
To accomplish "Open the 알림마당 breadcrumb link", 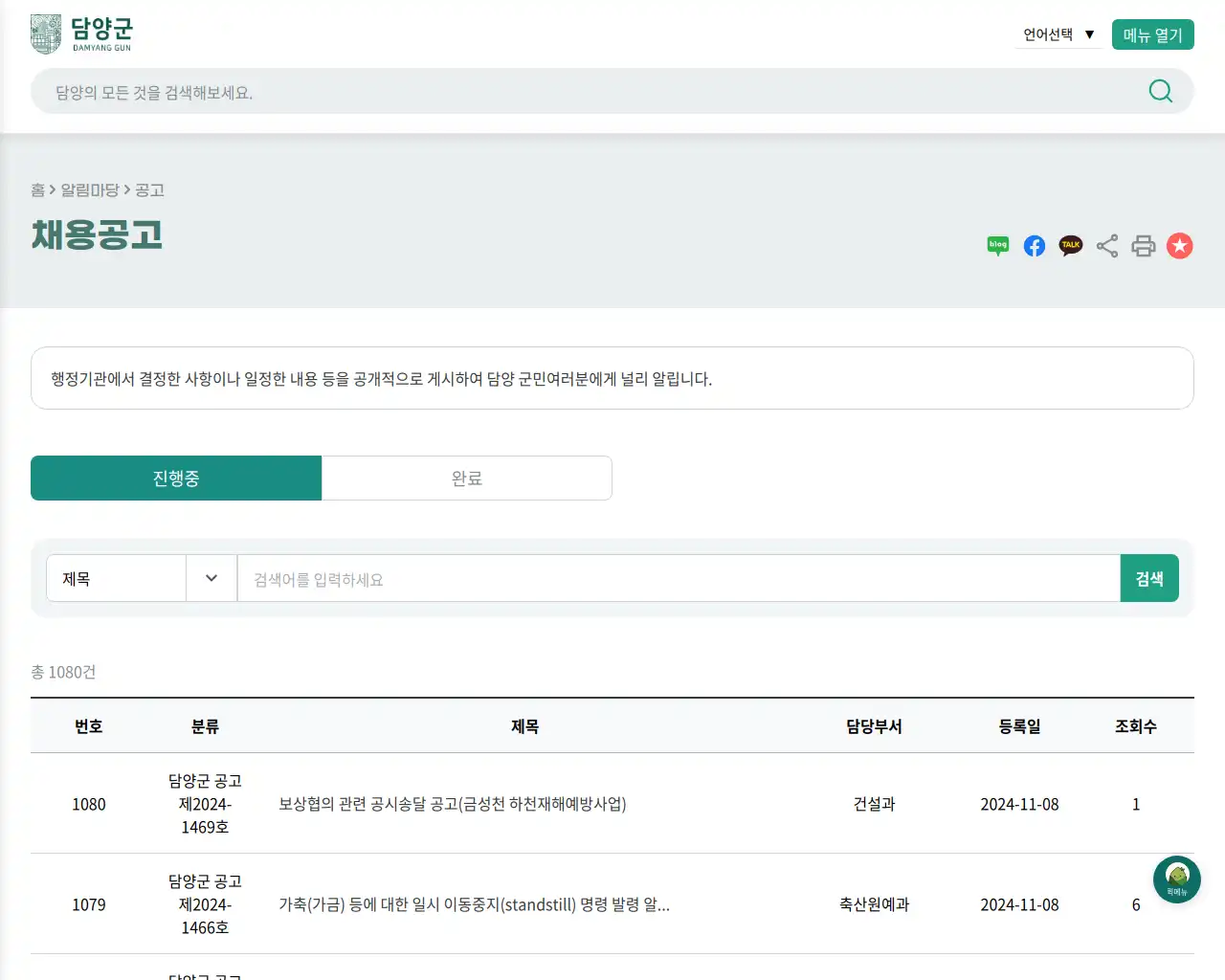I will click(93, 189).
